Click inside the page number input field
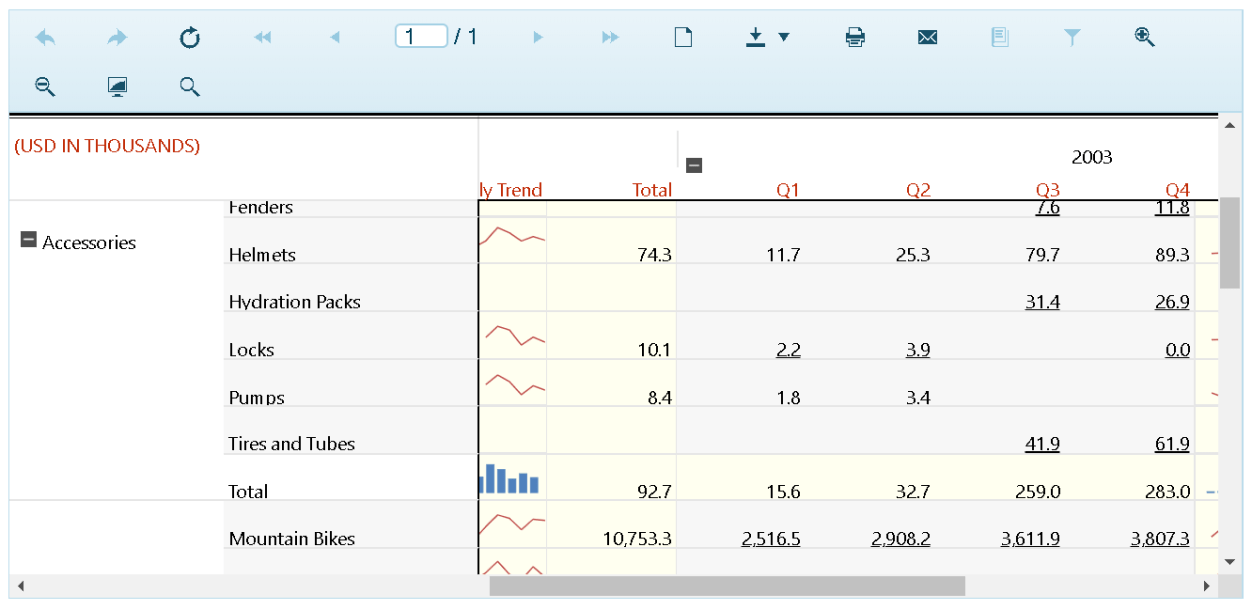This screenshot has height=610, width=1252. point(421,34)
